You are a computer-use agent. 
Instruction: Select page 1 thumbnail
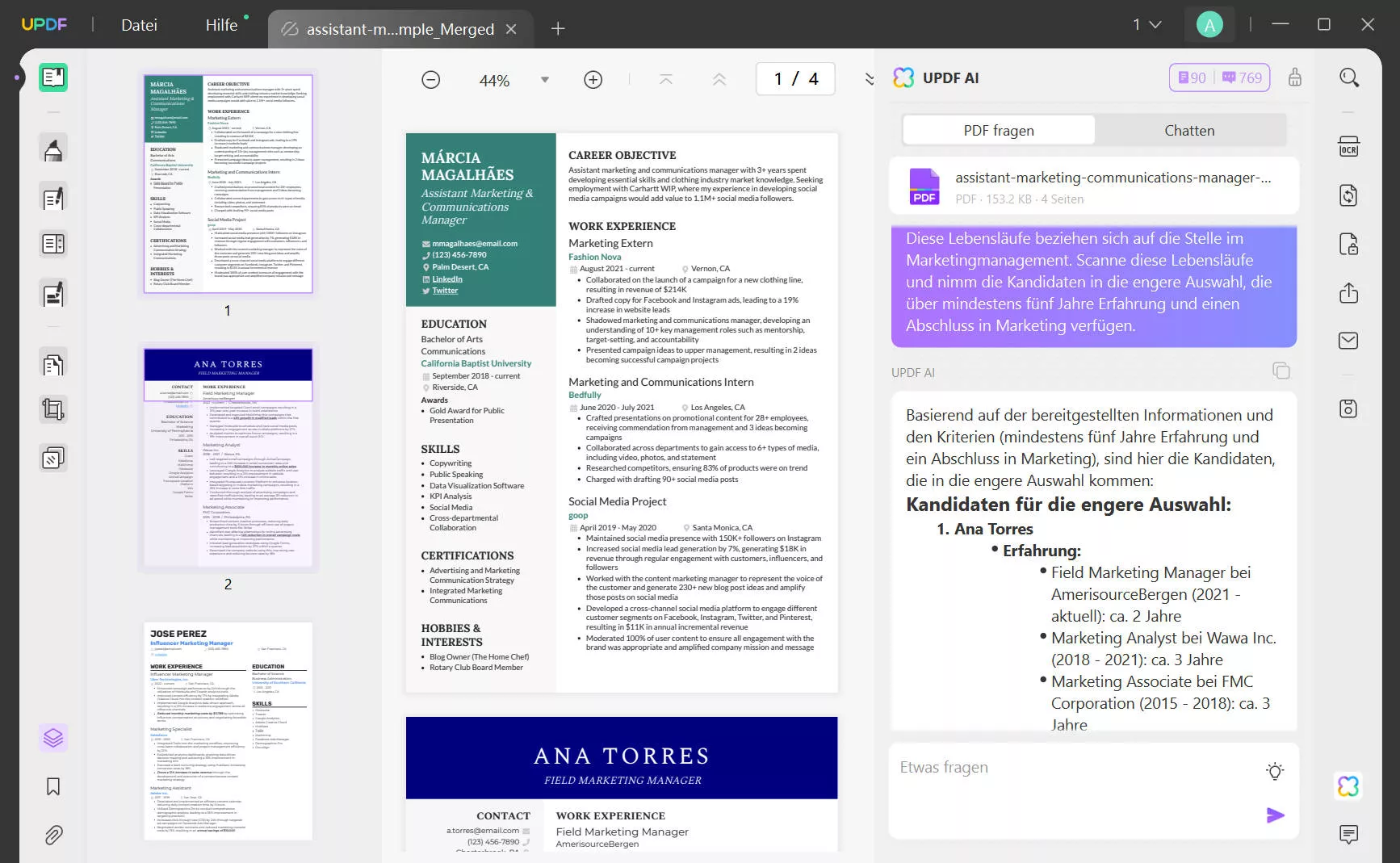click(x=228, y=183)
